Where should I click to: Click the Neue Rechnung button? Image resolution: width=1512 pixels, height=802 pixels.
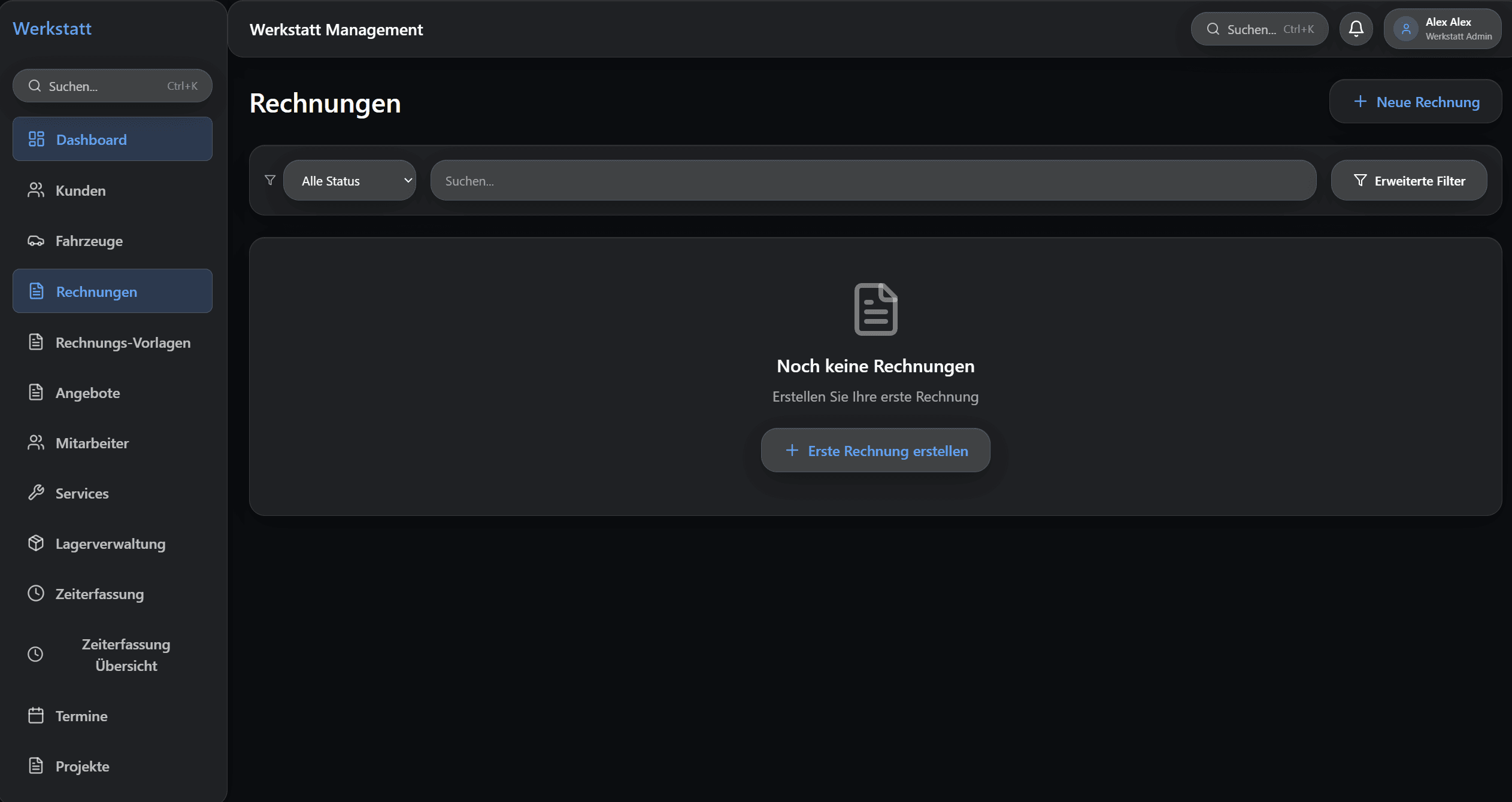pyautogui.click(x=1415, y=102)
